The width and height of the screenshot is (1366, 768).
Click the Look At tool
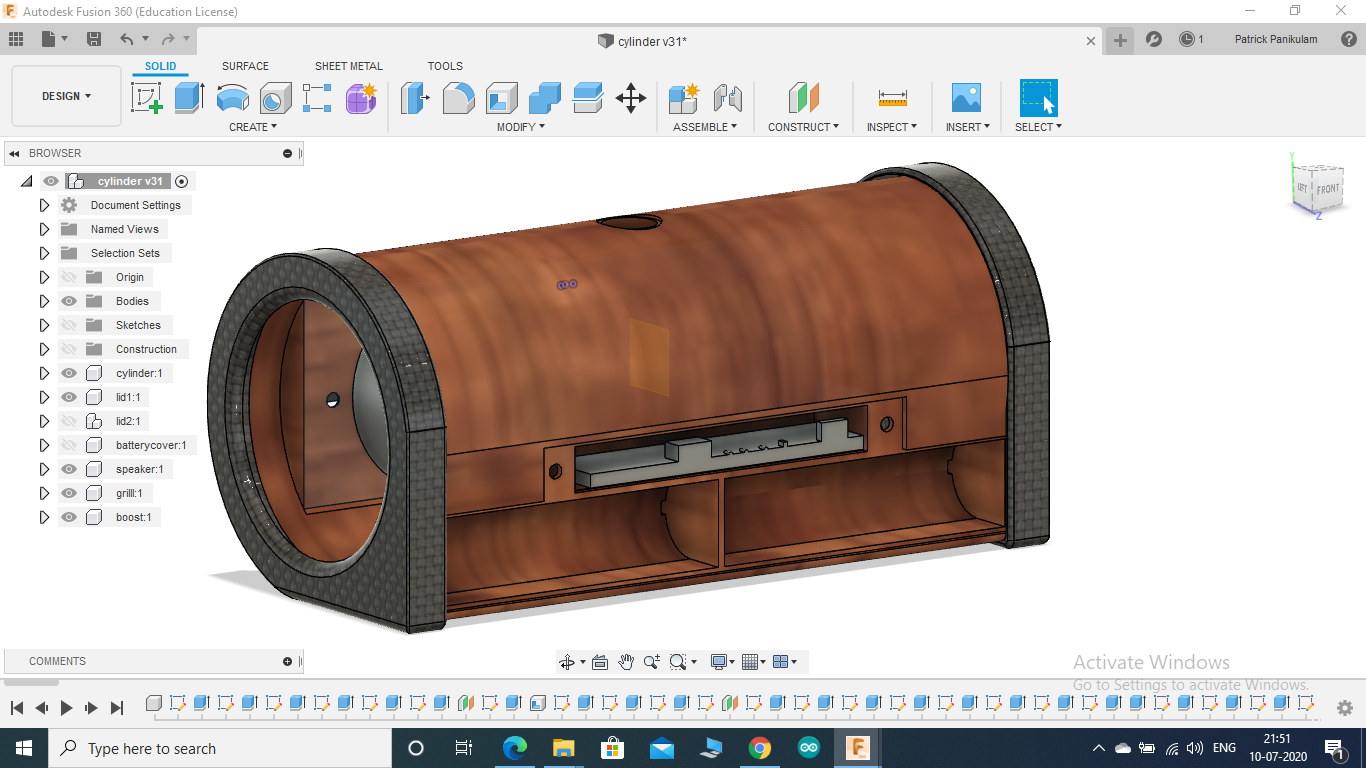(600, 662)
